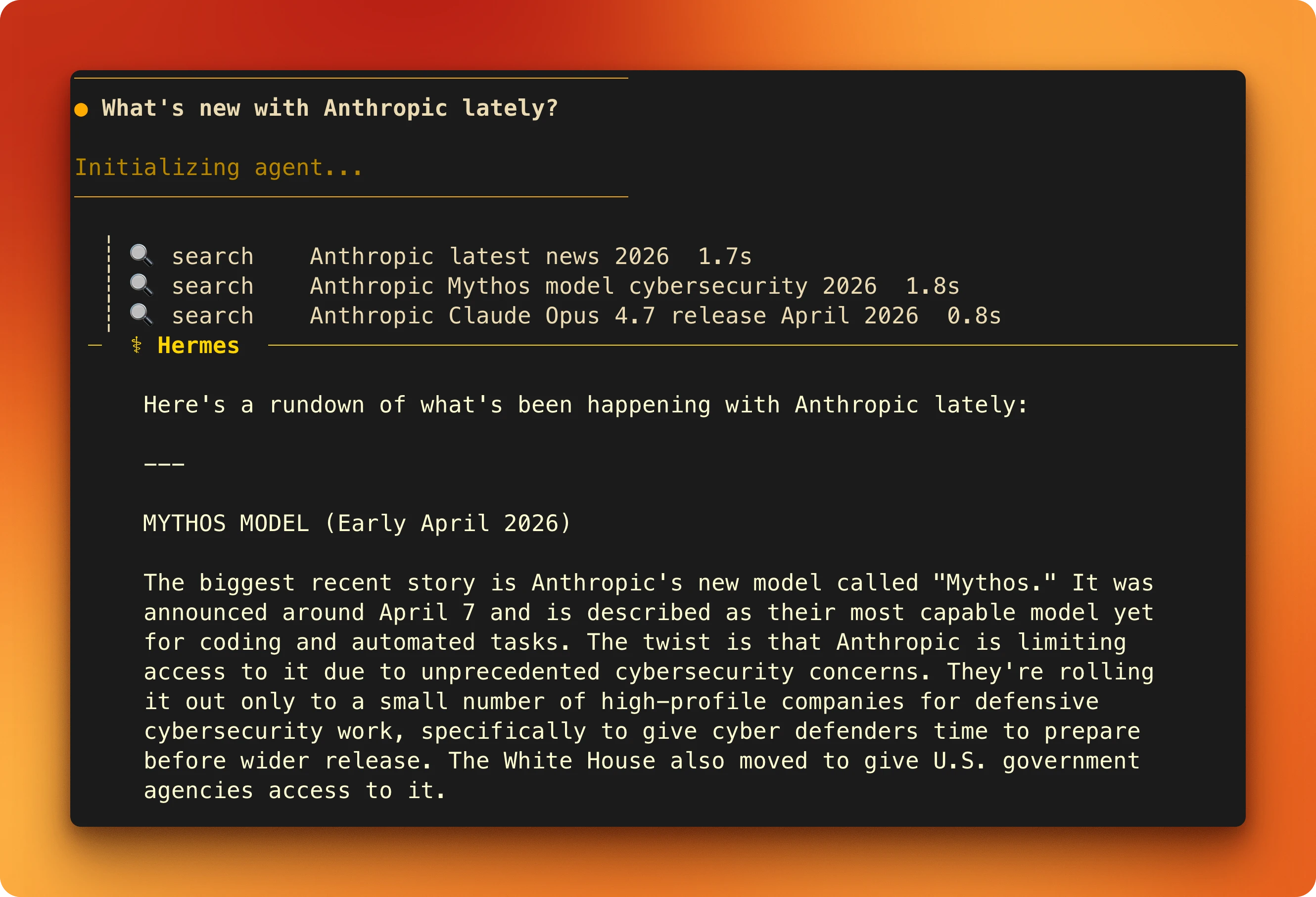Click the "search" label on the first tool call
The width and height of the screenshot is (1316, 897).
coord(212,256)
